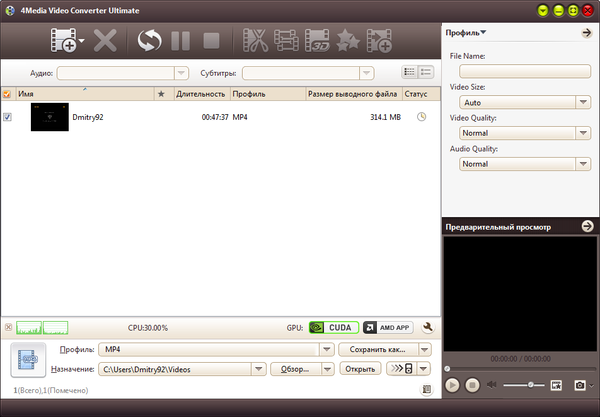Play the preview video
This screenshot has width=600, height=417.
452,385
